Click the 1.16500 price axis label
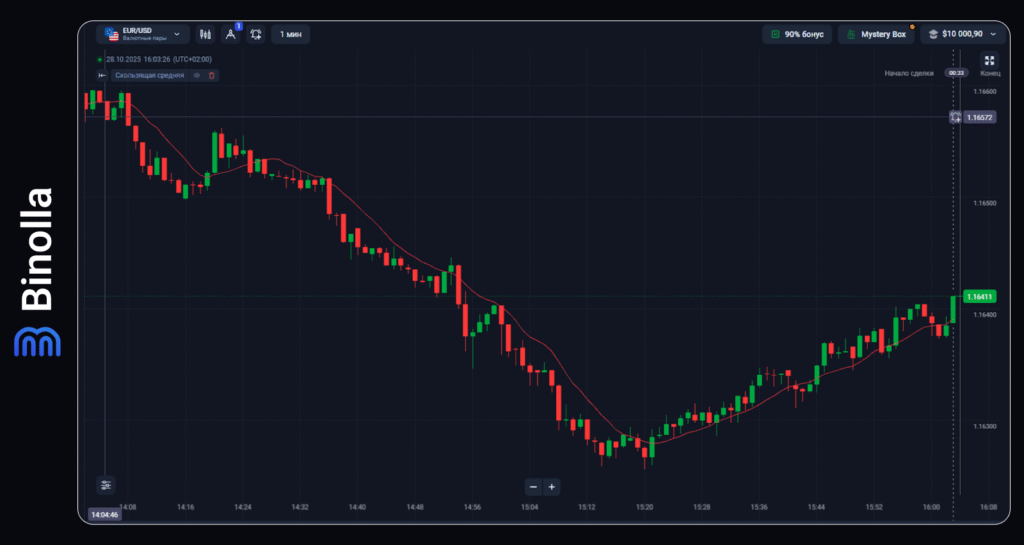The height and width of the screenshot is (545, 1024). point(985,203)
